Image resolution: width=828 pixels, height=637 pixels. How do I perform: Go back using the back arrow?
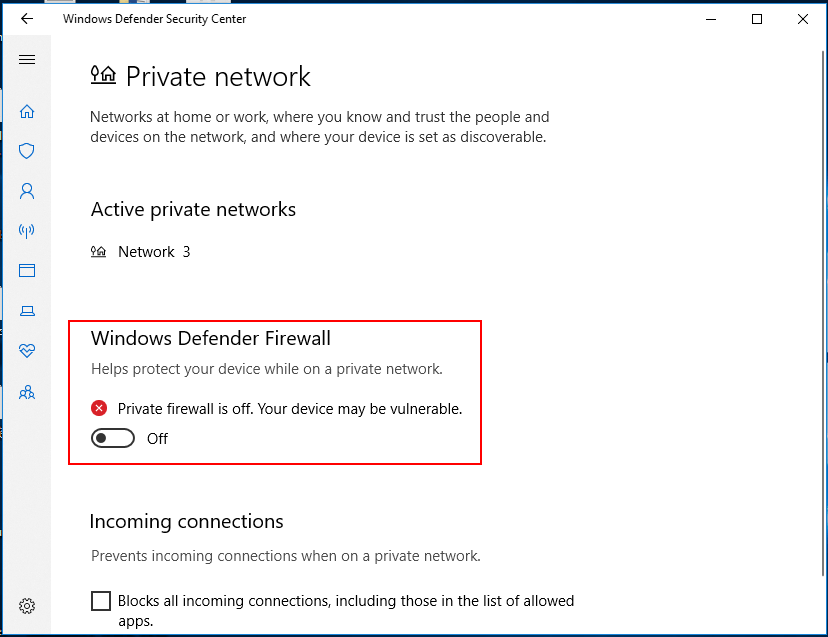pos(27,19)
